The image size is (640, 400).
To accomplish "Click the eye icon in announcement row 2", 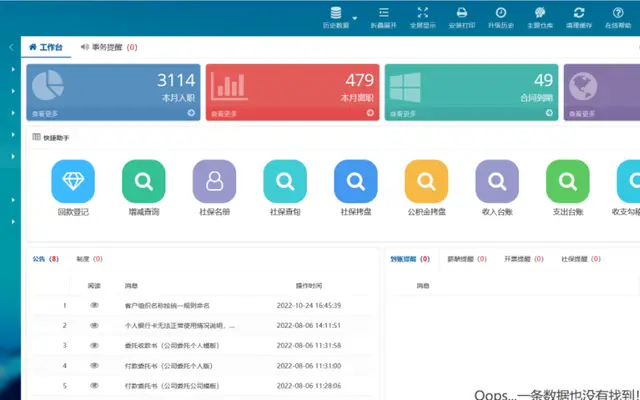I will pos(94,325).
